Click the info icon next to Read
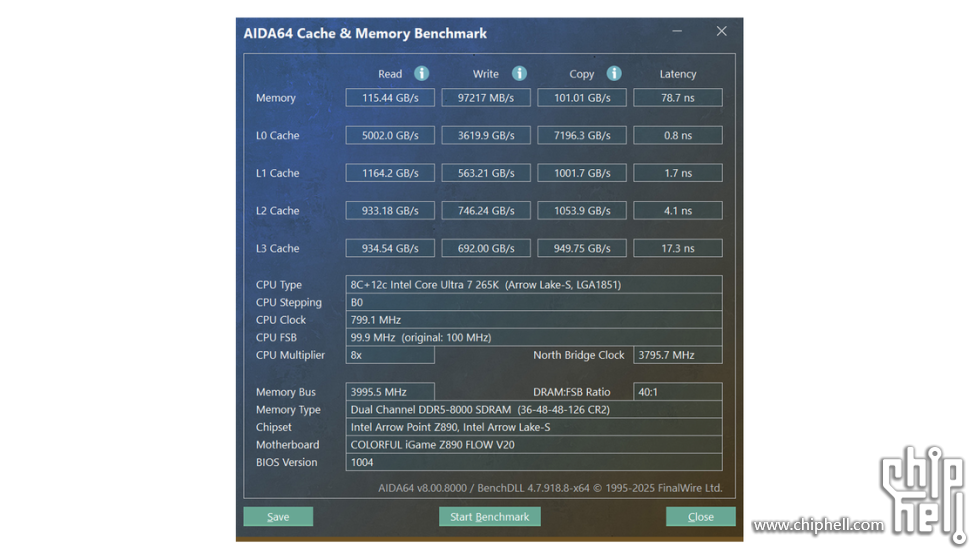The height and width of the screenshot is (560, 980). tap(422, 74)
